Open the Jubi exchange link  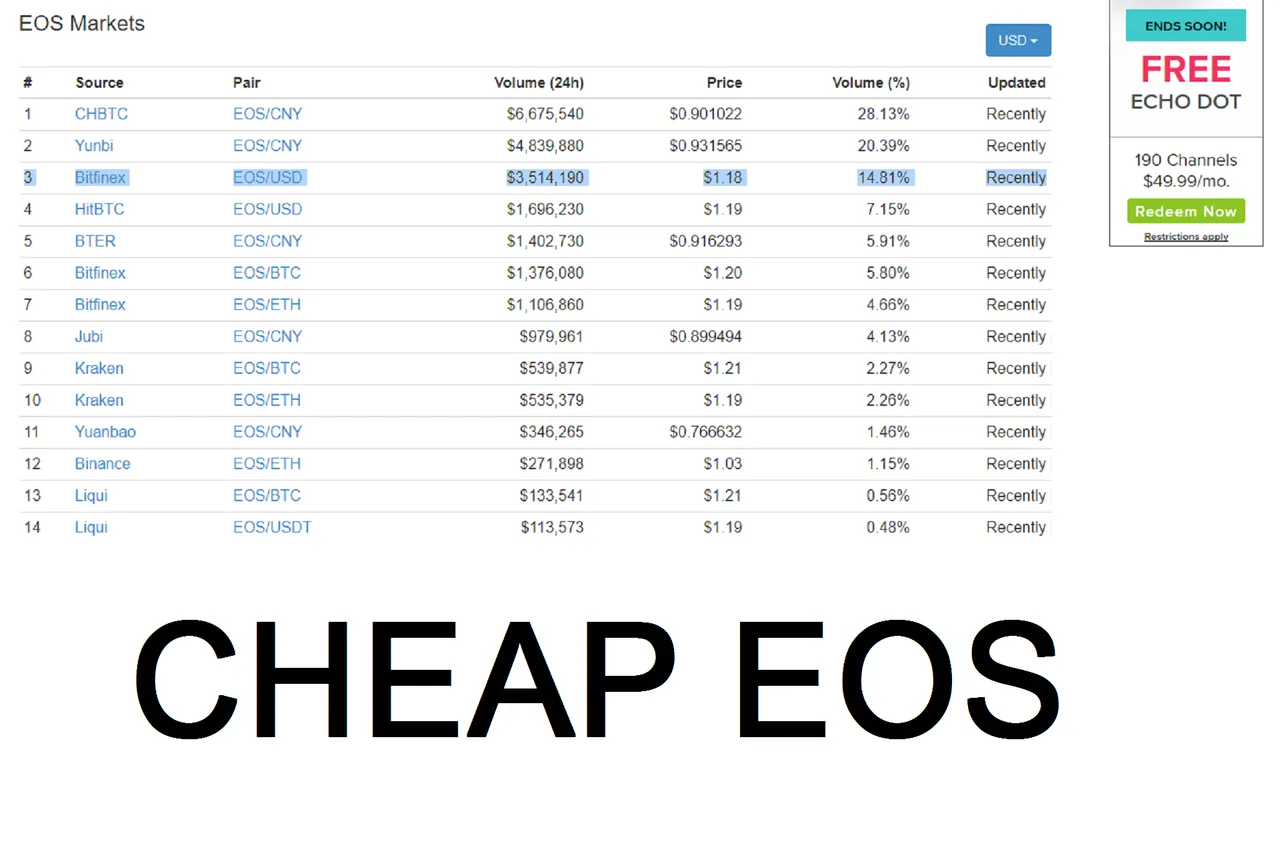89,337
